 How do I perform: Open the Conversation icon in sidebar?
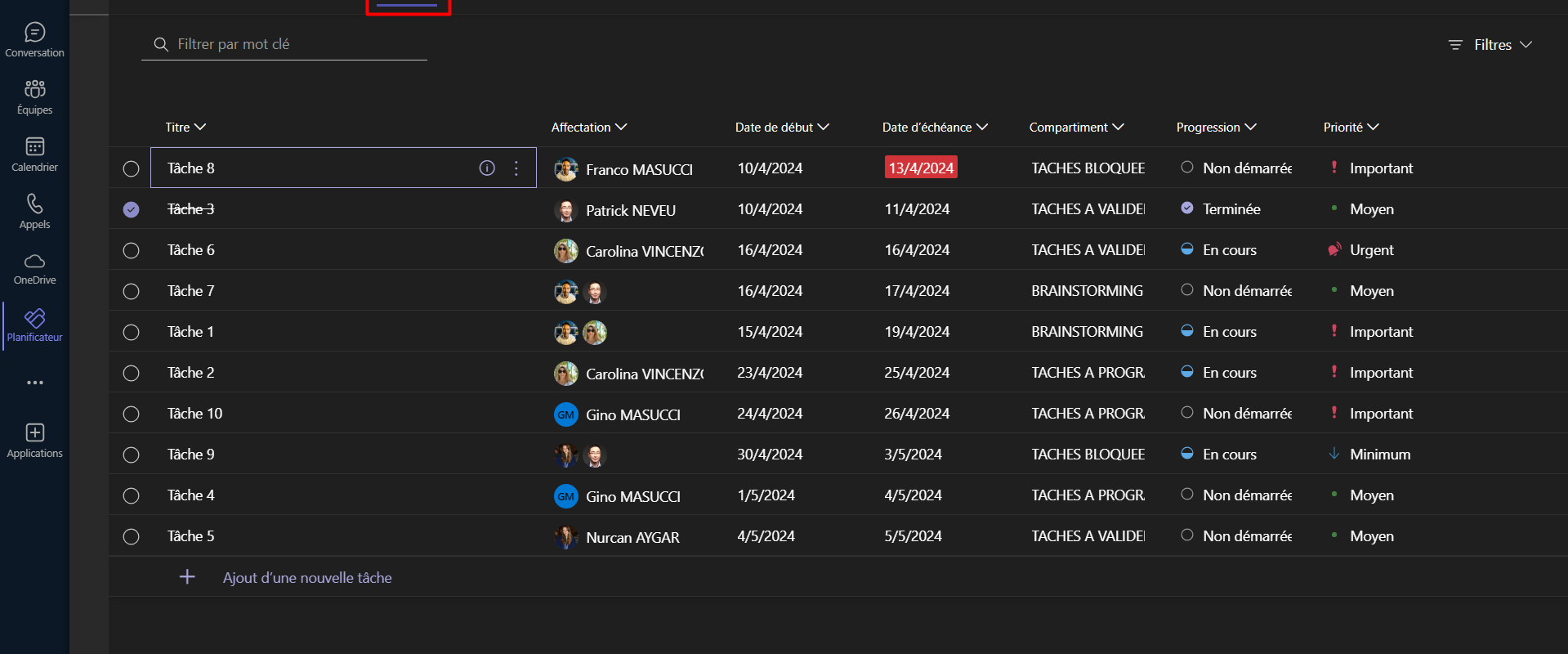point(34,33)
